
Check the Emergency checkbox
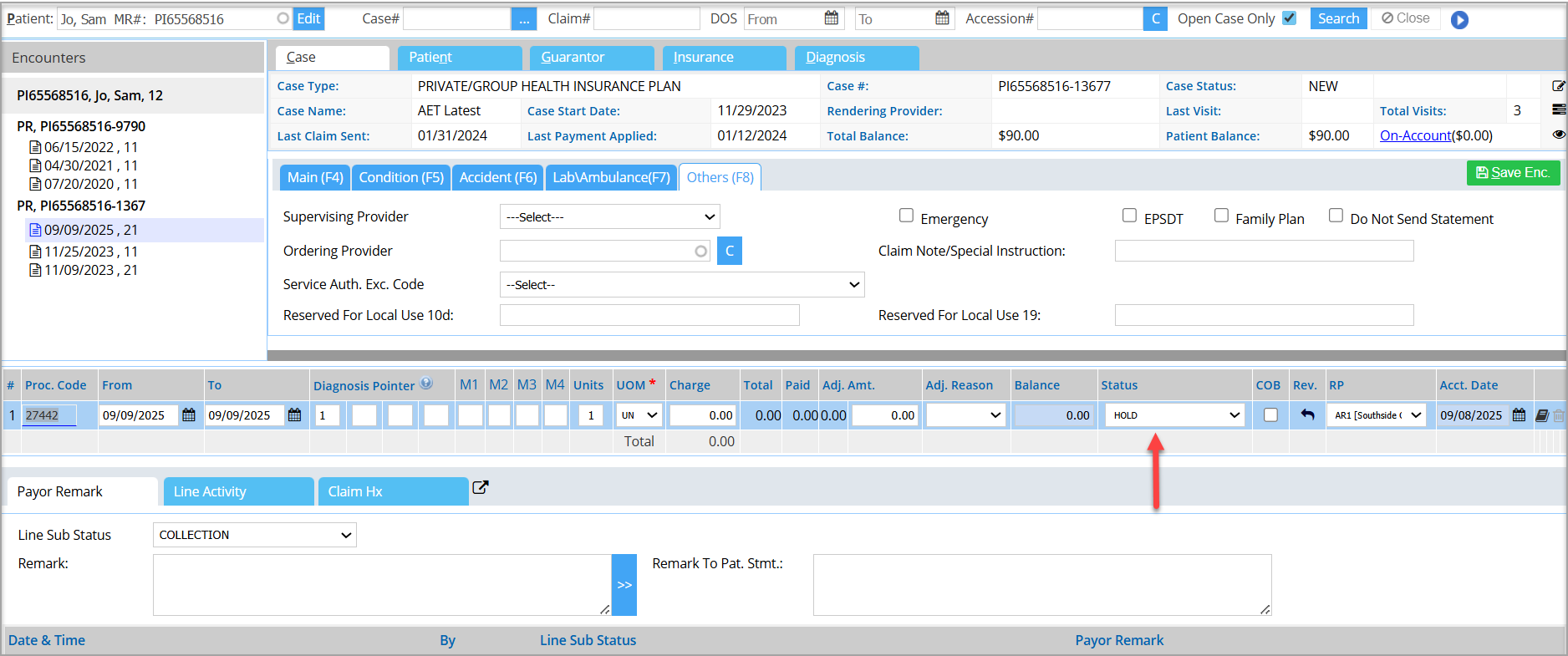pyautogui.click(x=906, y=216)
